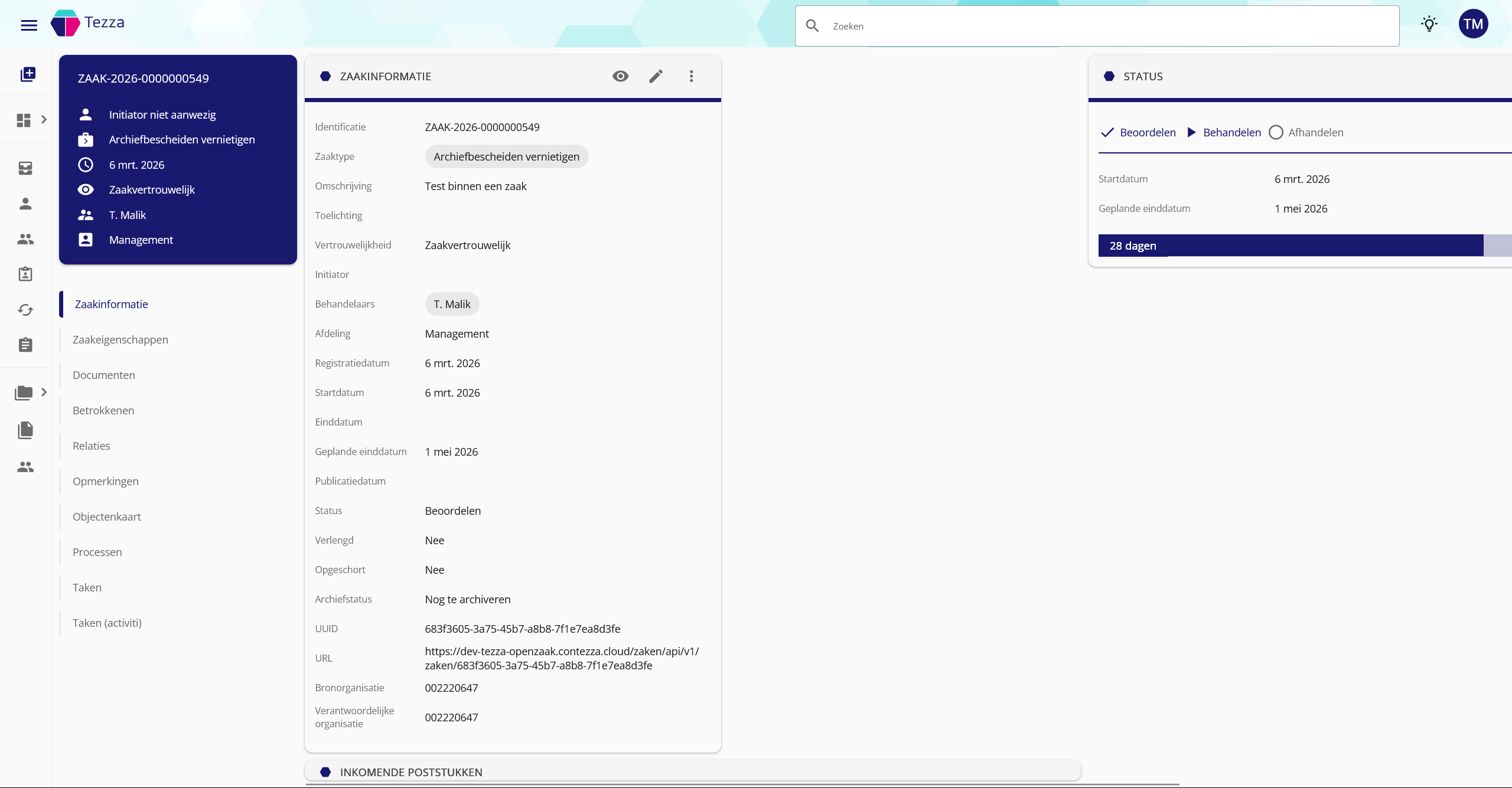Open the TM user avatar

[x=1473, y=24]
